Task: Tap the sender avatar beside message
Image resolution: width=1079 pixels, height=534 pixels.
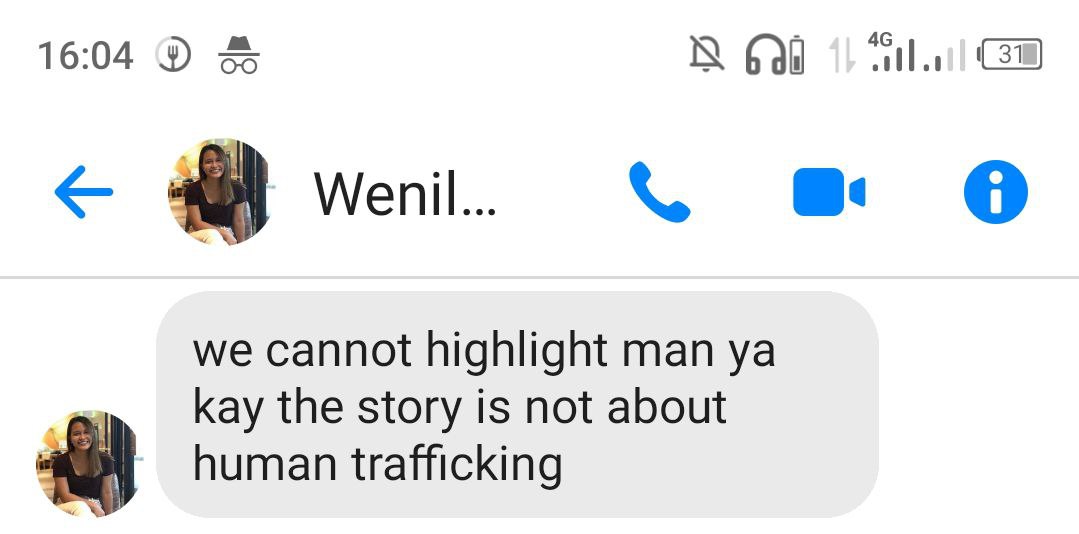Action: pyautogui.click(x=87, y=464)
